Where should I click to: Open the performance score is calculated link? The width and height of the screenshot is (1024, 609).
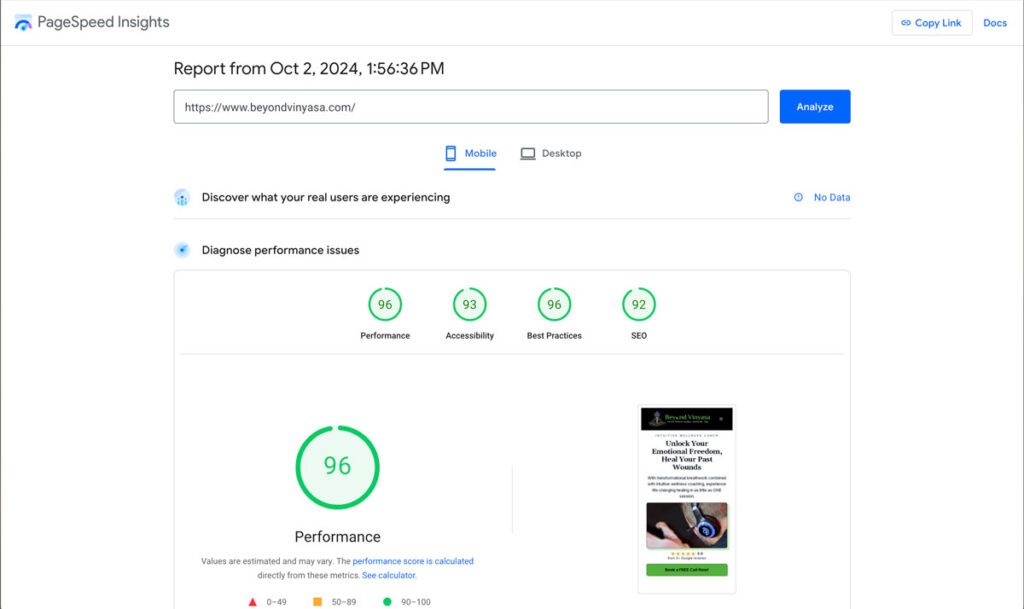tap(413, 561)
